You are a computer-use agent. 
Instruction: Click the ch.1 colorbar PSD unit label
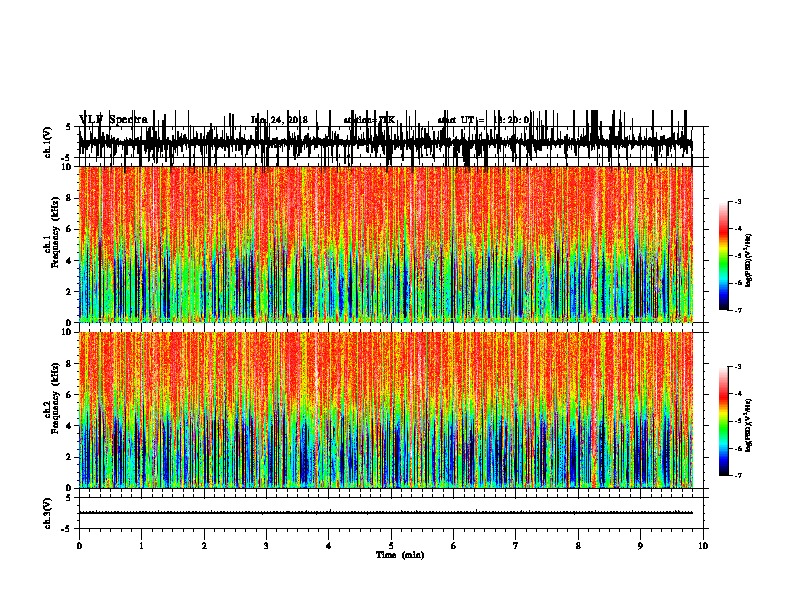(x=748, y=261)
